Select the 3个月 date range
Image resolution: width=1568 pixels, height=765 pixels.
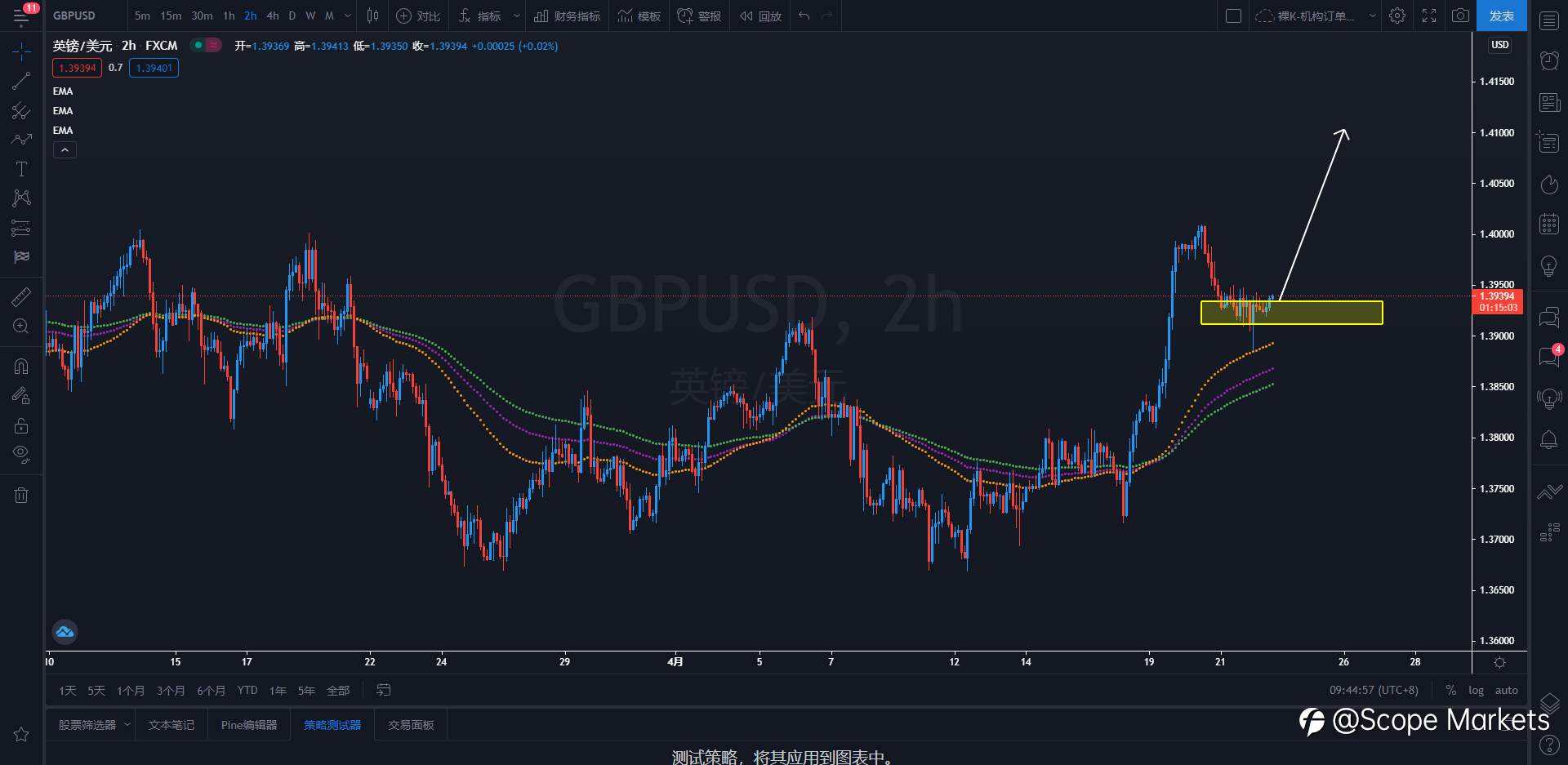pyautogui.click(x=171, y=691)
